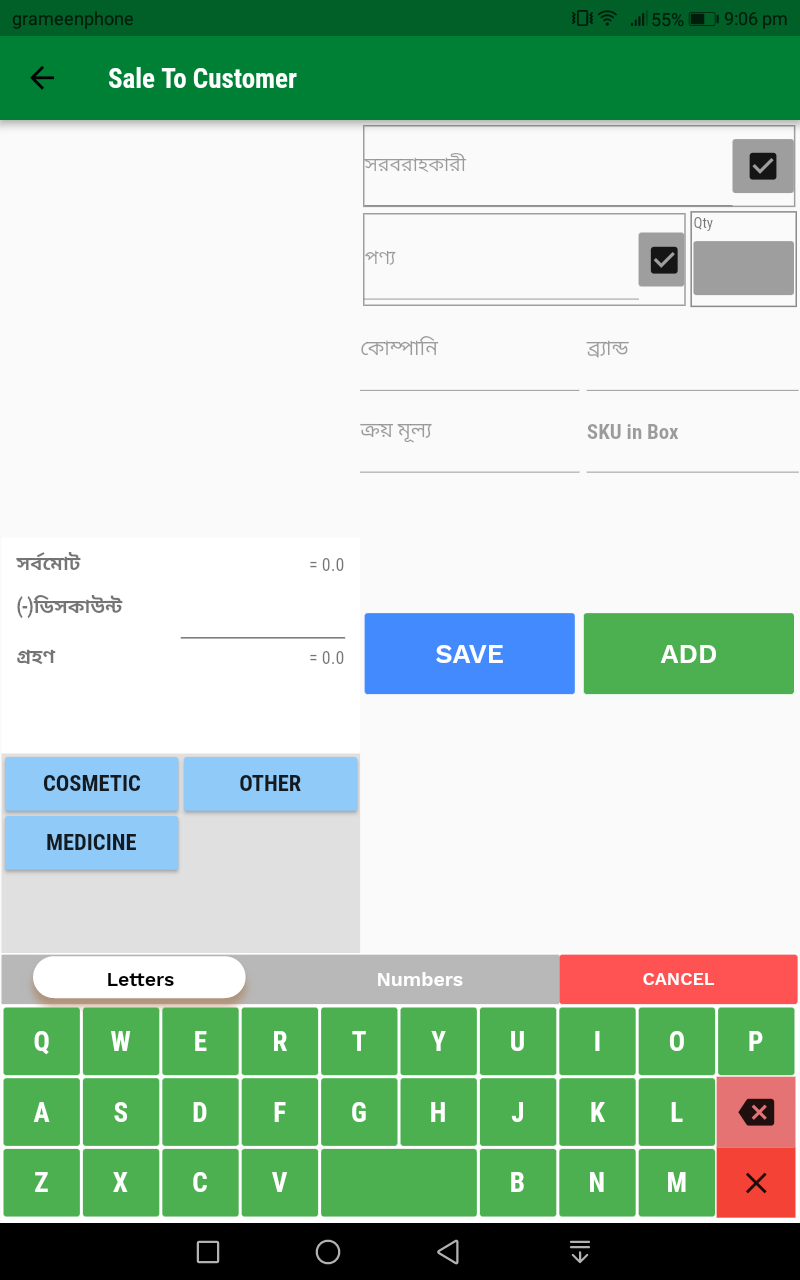This screenshot has height=1280, width=800.
Task: Focus the Qty input field
Action: coord(743,268)
